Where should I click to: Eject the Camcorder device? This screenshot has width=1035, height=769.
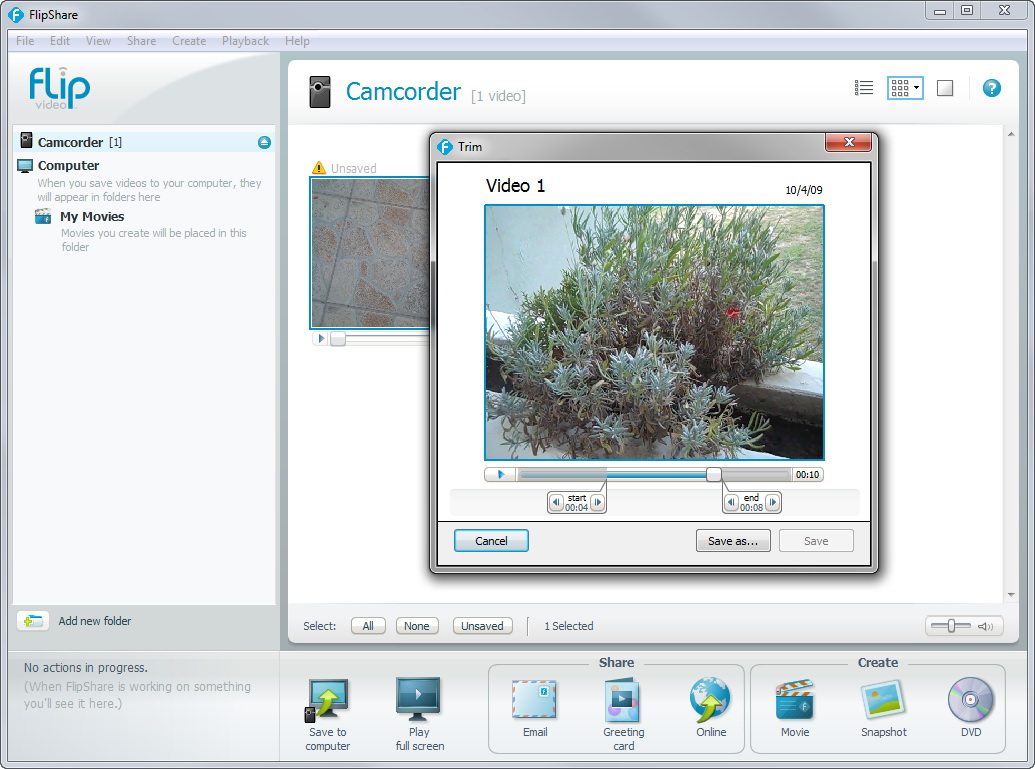264,142
